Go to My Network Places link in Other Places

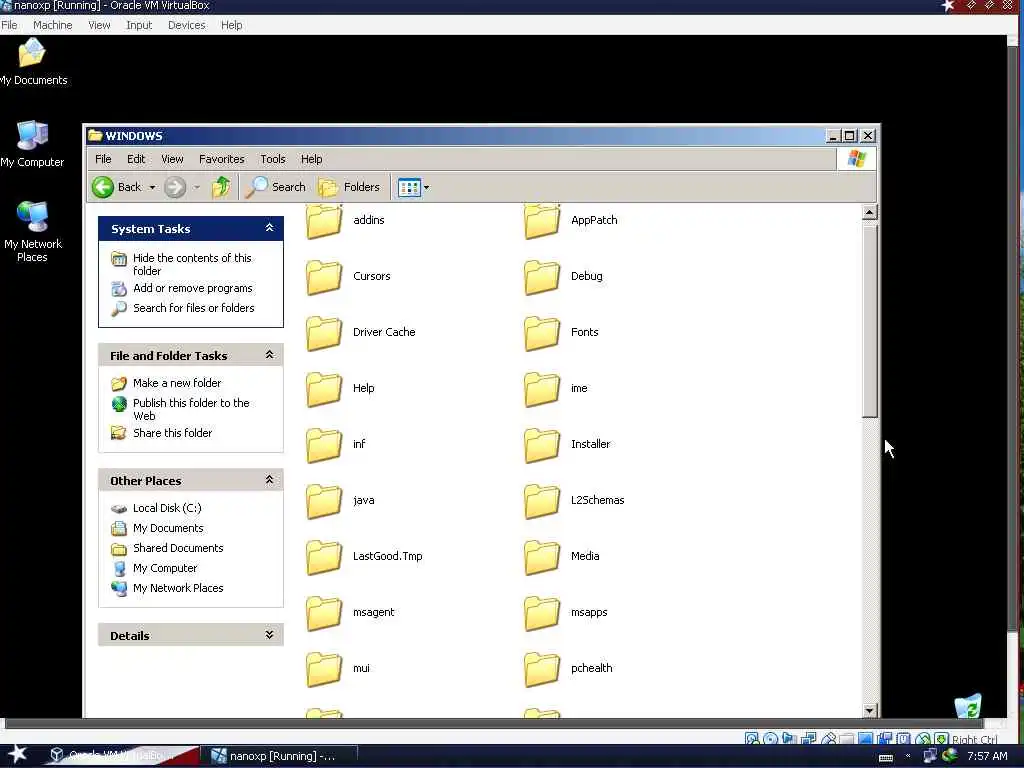178,588
